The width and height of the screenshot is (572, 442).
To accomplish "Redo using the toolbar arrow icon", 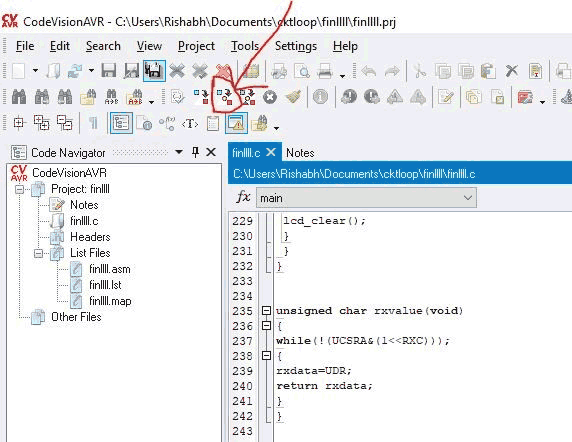I will (x=392, y=71).
